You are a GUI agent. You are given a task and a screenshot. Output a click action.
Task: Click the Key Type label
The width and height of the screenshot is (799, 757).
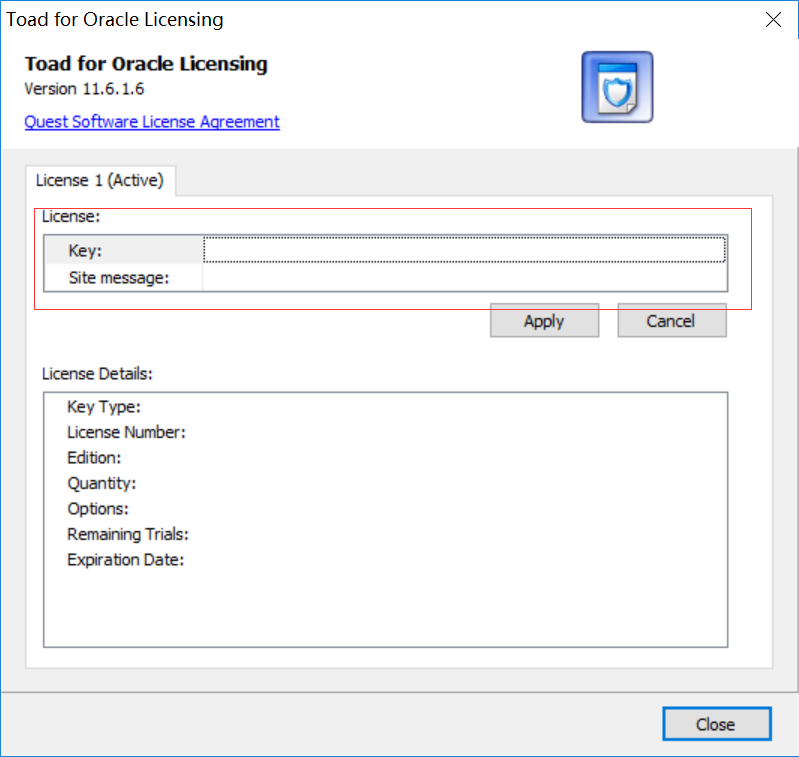click(x=103, y=407)
